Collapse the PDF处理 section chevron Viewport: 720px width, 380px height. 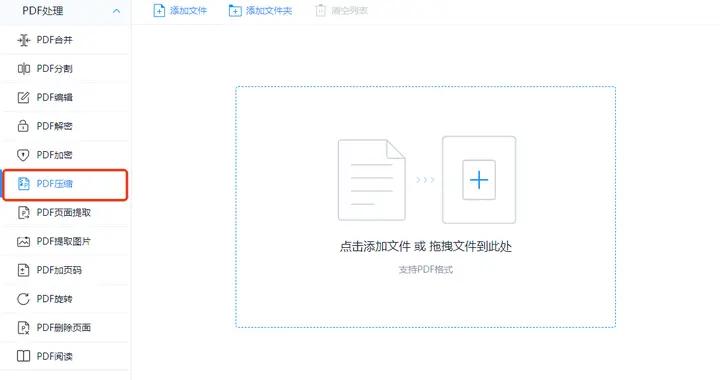[x=117, y=11]
